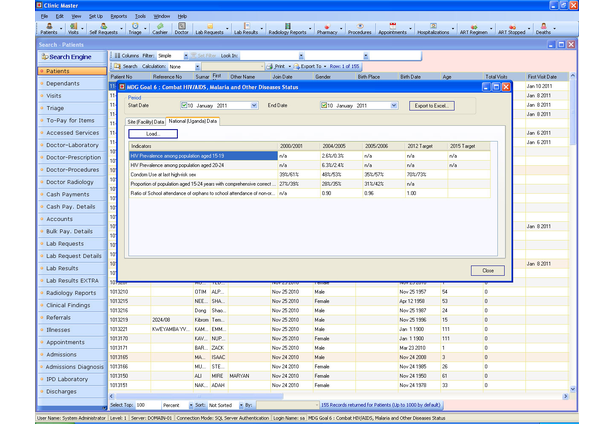The image size is (615, 424).
Task: Click the Close button in MDG dialog
Action: pyautogui.click(x=488, y=270)
